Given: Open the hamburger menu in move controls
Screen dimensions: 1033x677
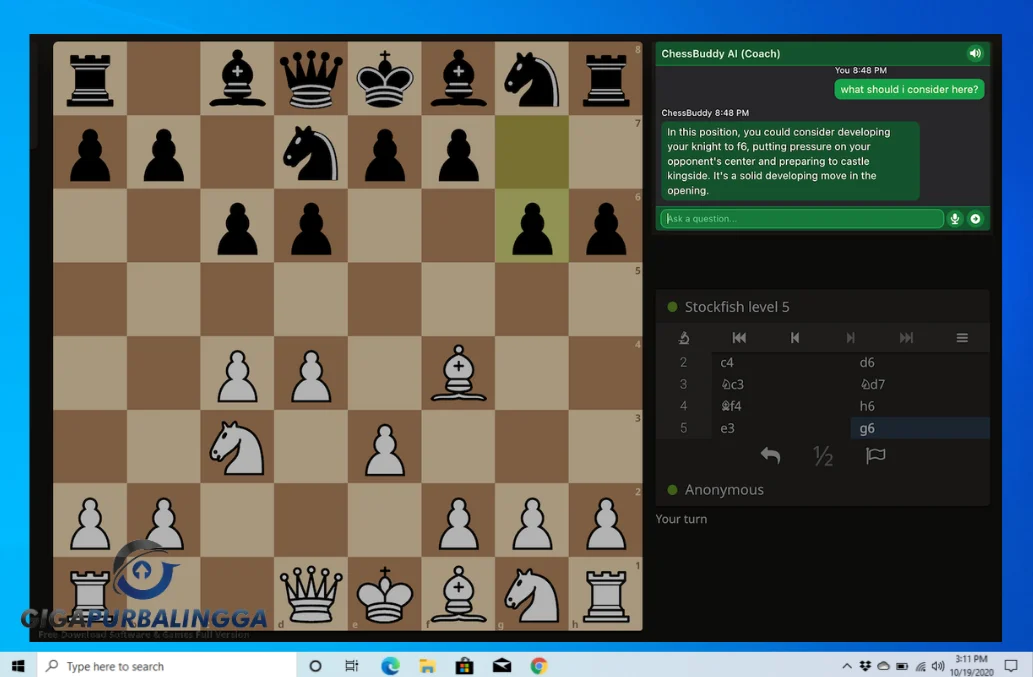Looking at the screenshot, I should (962, 338).
